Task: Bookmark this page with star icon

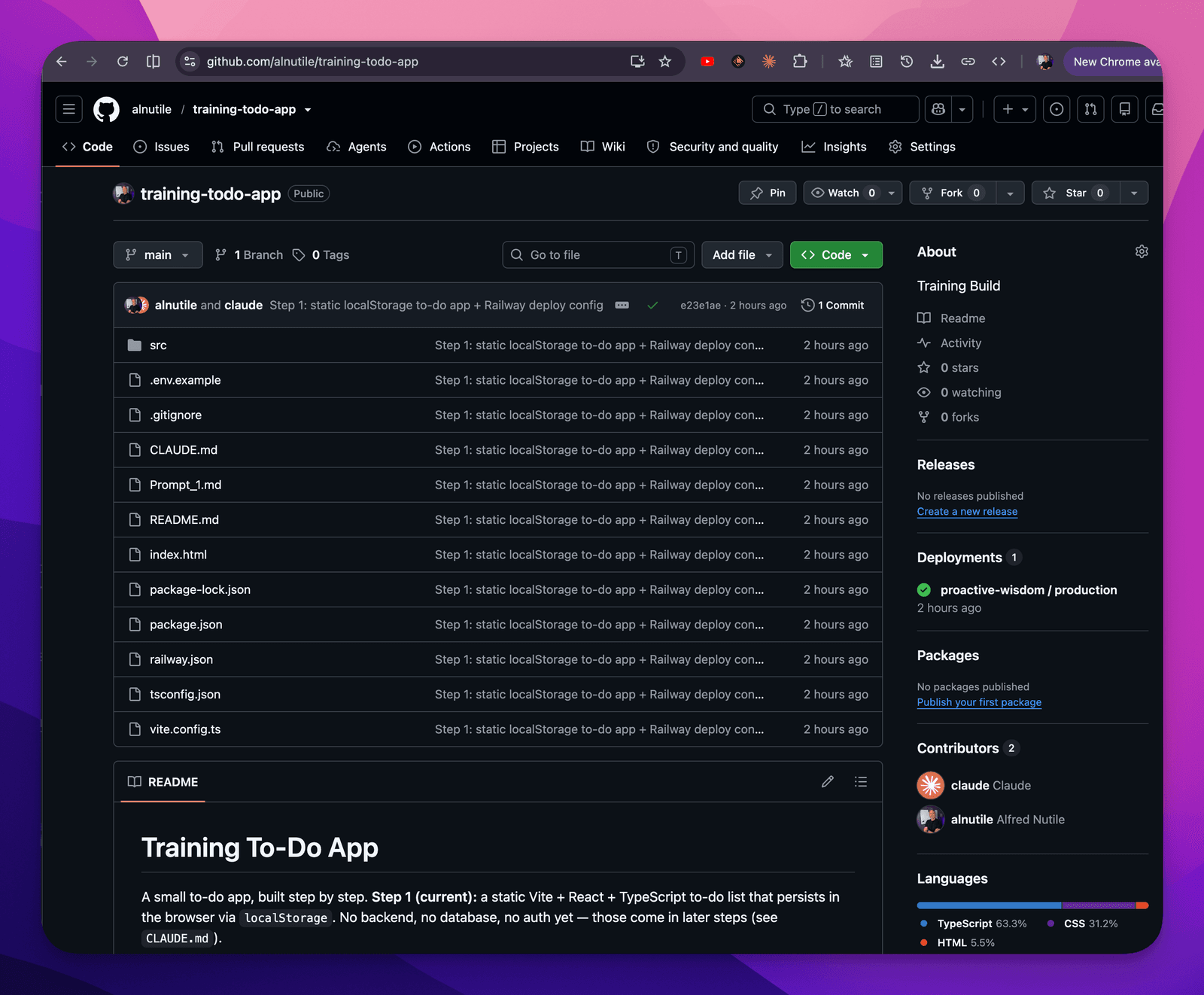Action: (x=664, y=62)
